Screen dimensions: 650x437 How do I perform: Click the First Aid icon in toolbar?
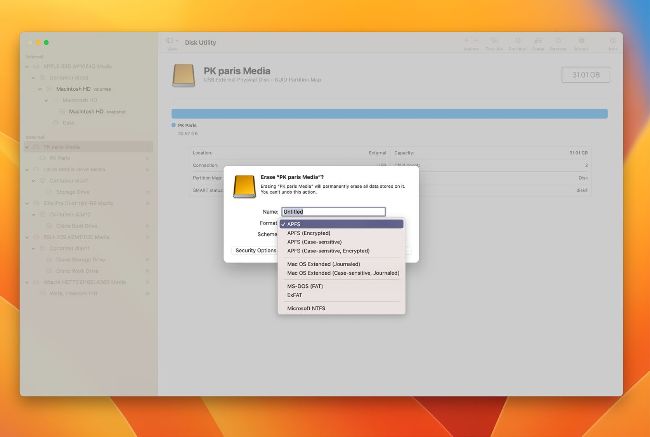tap(494, 43)
